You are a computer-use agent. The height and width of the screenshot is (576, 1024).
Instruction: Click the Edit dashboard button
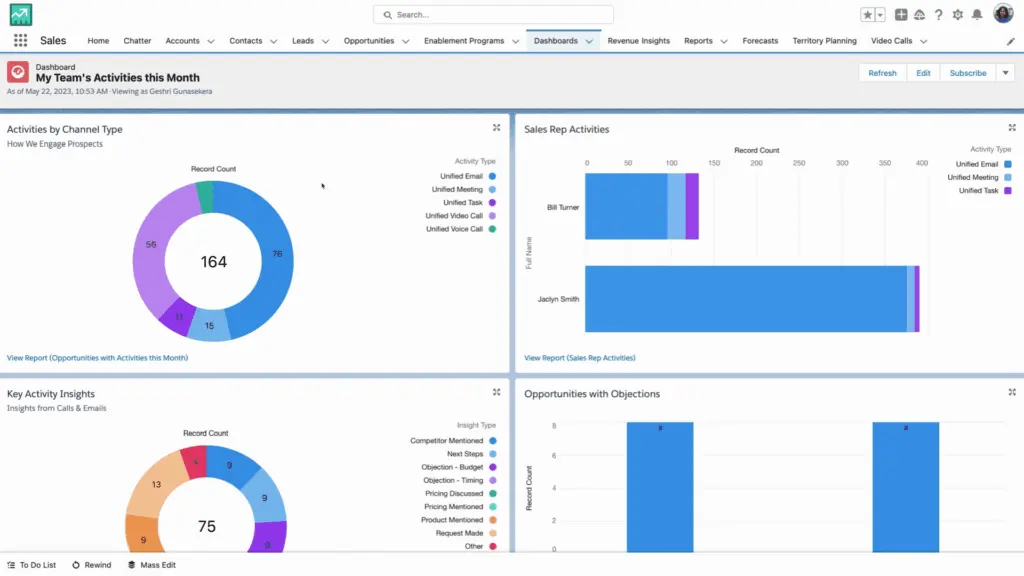923,73
